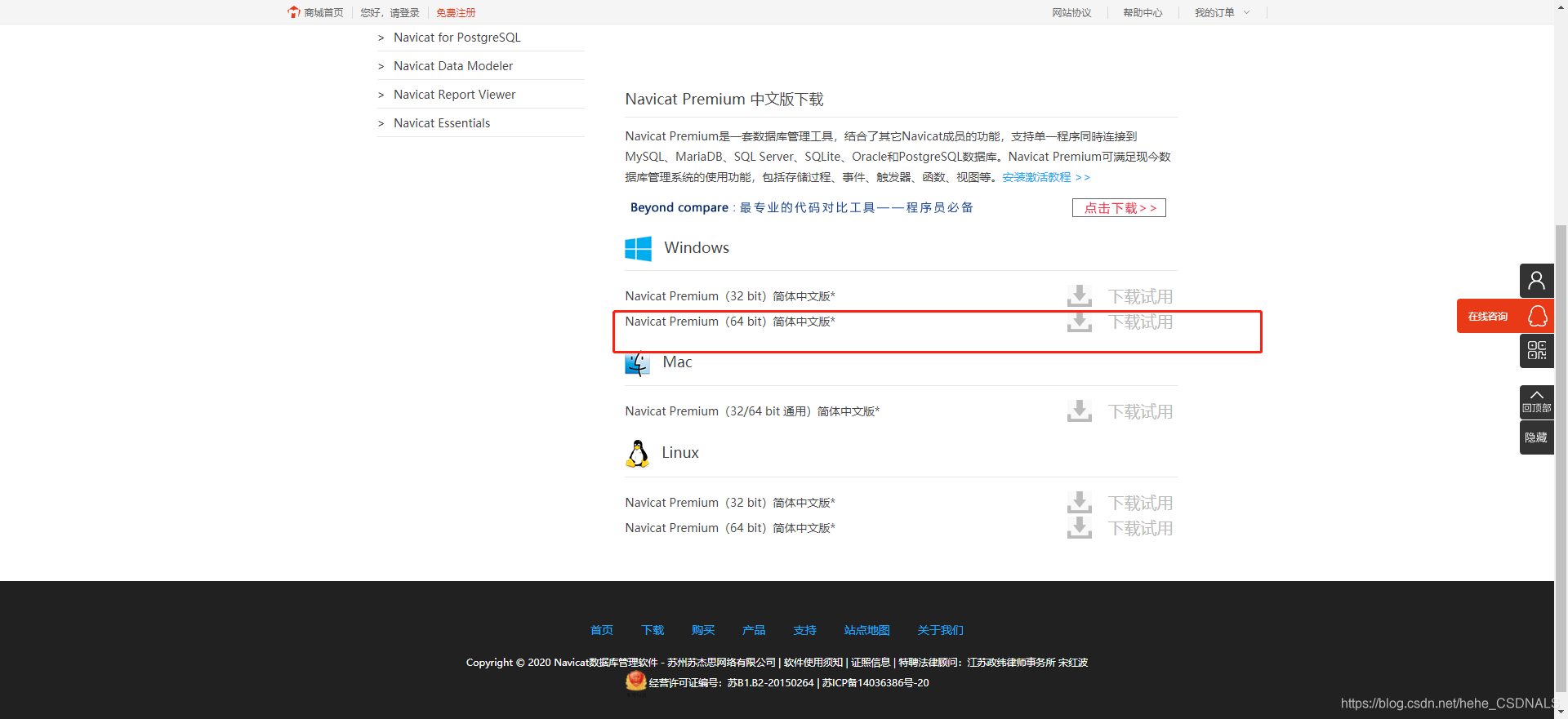
Task: Open 网站协议 in the top bar
Action: tap(1071, 13)
